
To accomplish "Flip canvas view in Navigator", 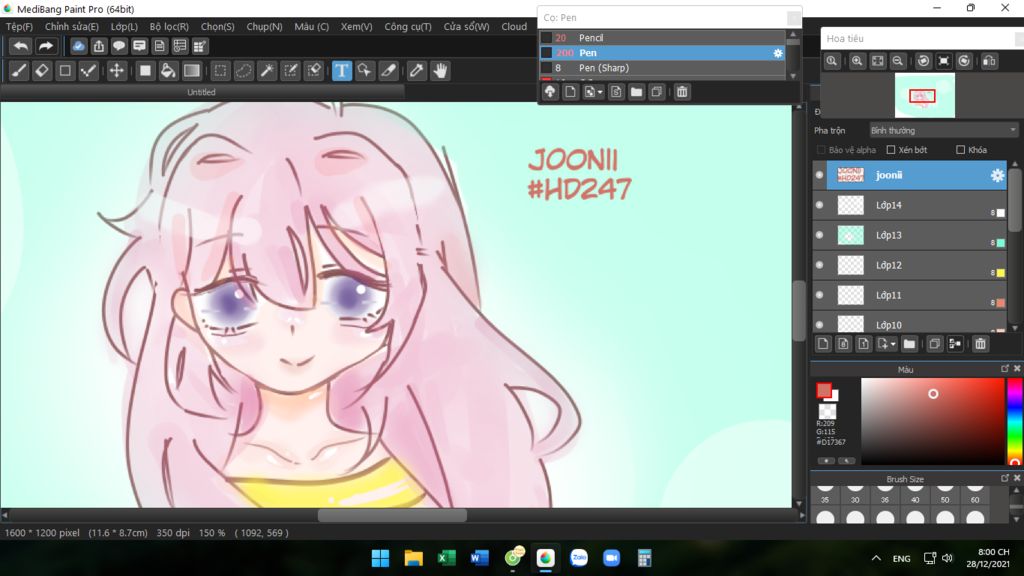I will [989, 61].
